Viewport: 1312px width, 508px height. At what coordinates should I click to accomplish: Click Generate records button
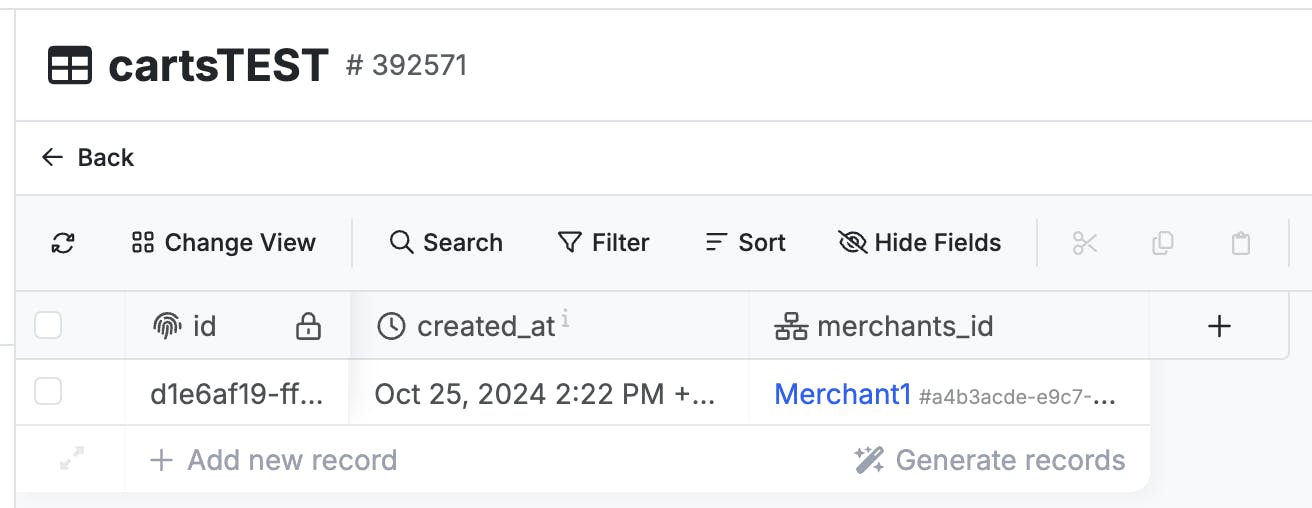990,460
